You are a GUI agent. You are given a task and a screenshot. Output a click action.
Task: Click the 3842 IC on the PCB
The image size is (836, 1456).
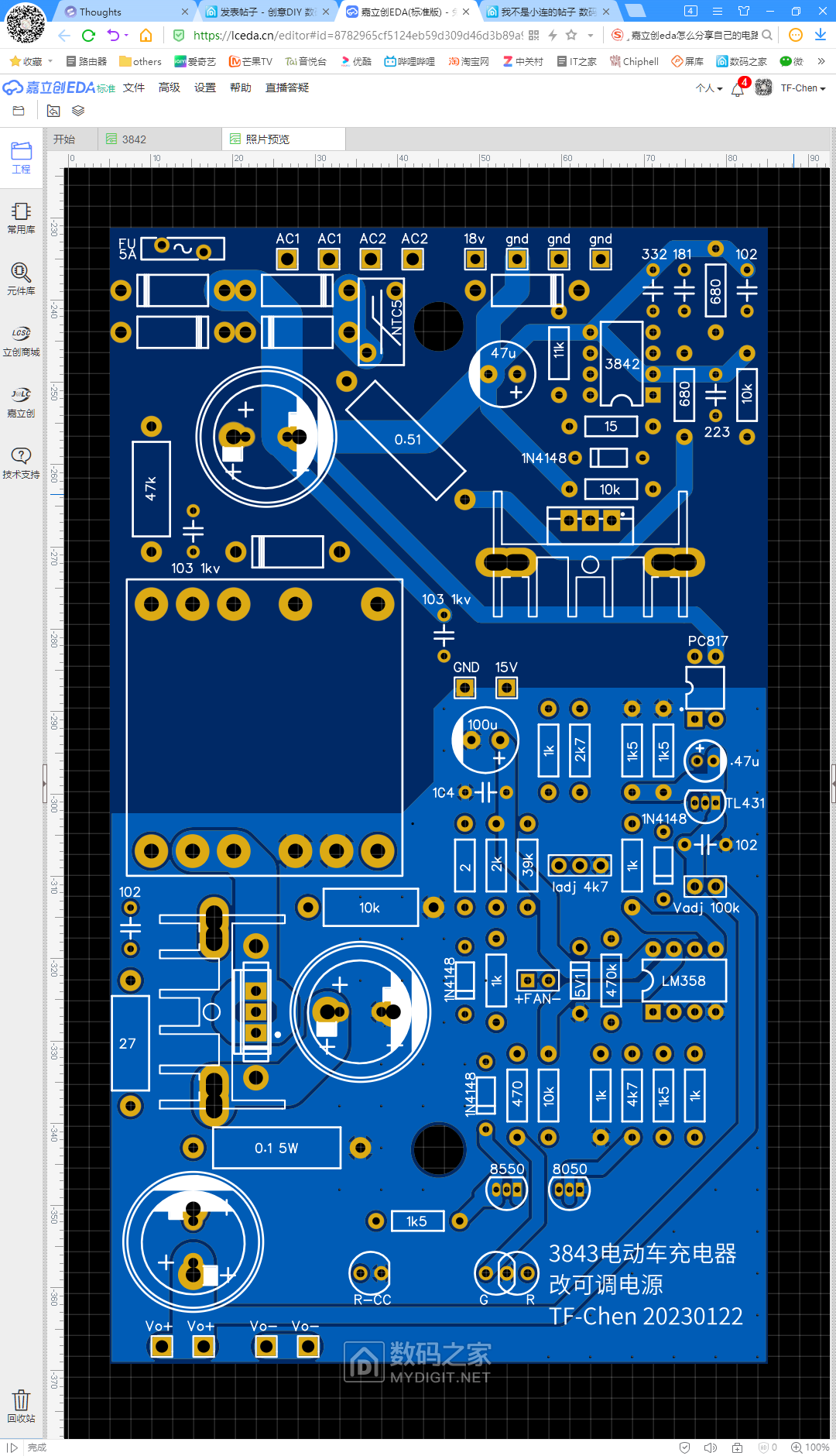click(x=622, y=363)
